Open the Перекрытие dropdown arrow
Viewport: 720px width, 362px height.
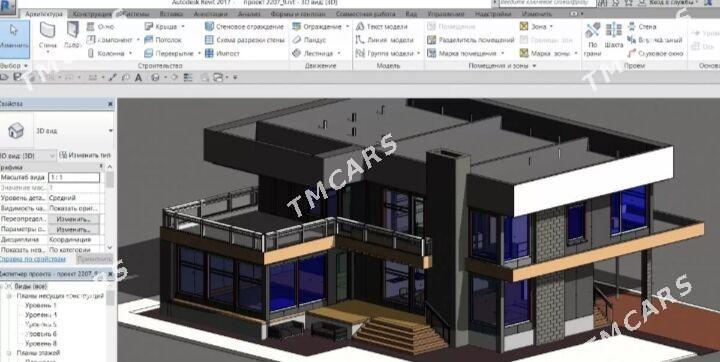coord(199,53)
